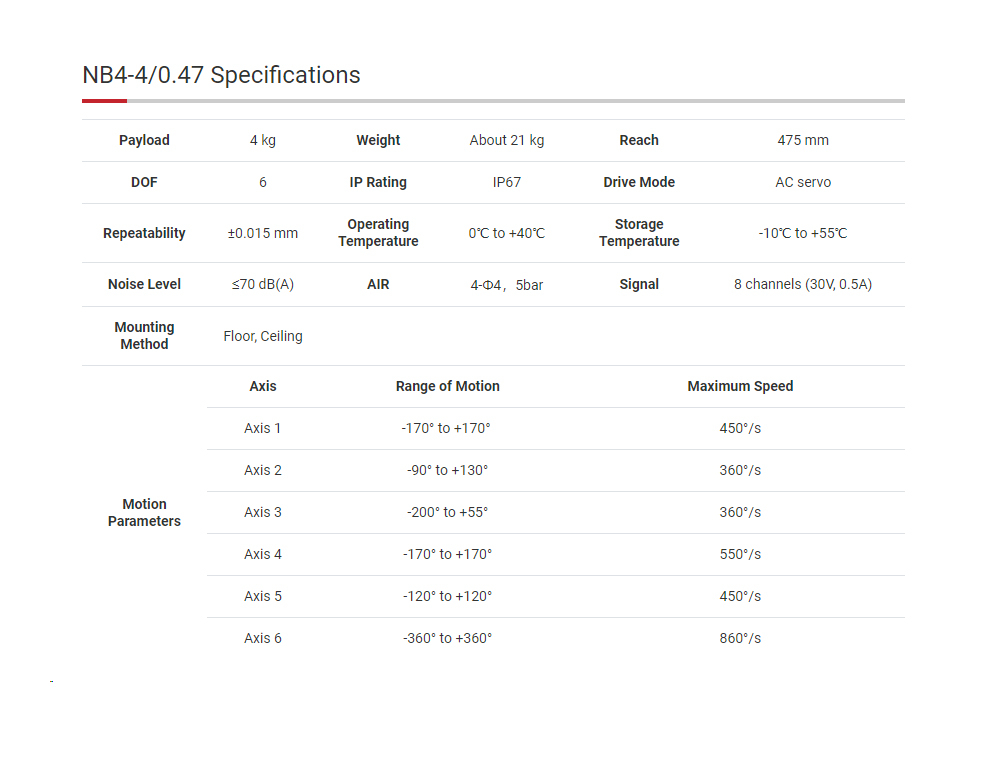Select the AC servo drive mode
This screenshot has width=983, height=768.
(803, 182)
